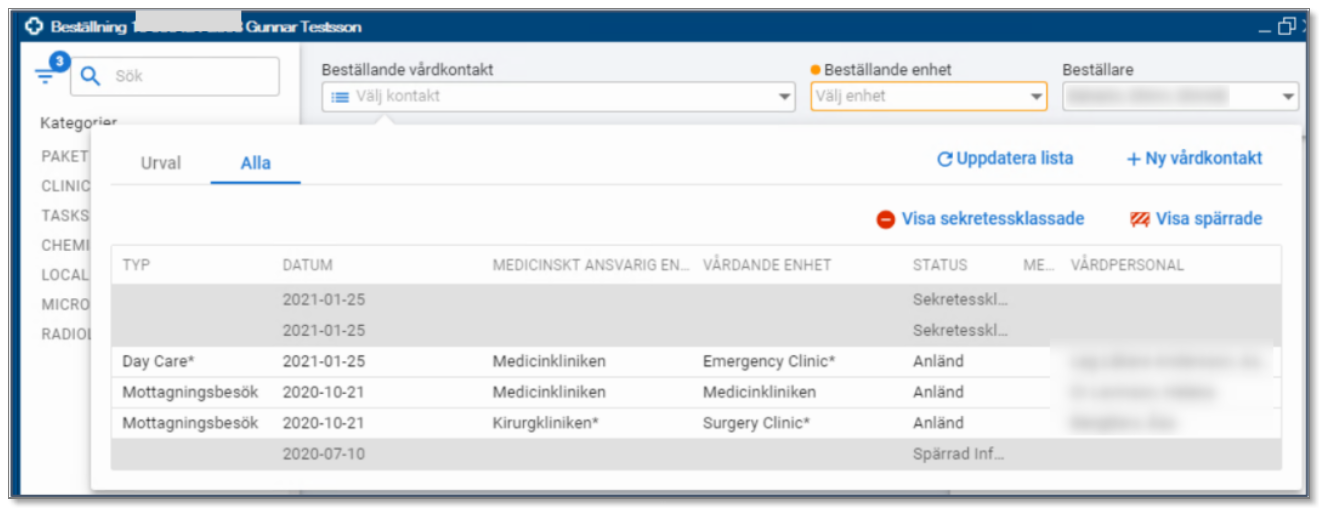Expand the Beställande enhet dropdown
The height and width of the screenshot is (516, 1329).
[1036, 97]
